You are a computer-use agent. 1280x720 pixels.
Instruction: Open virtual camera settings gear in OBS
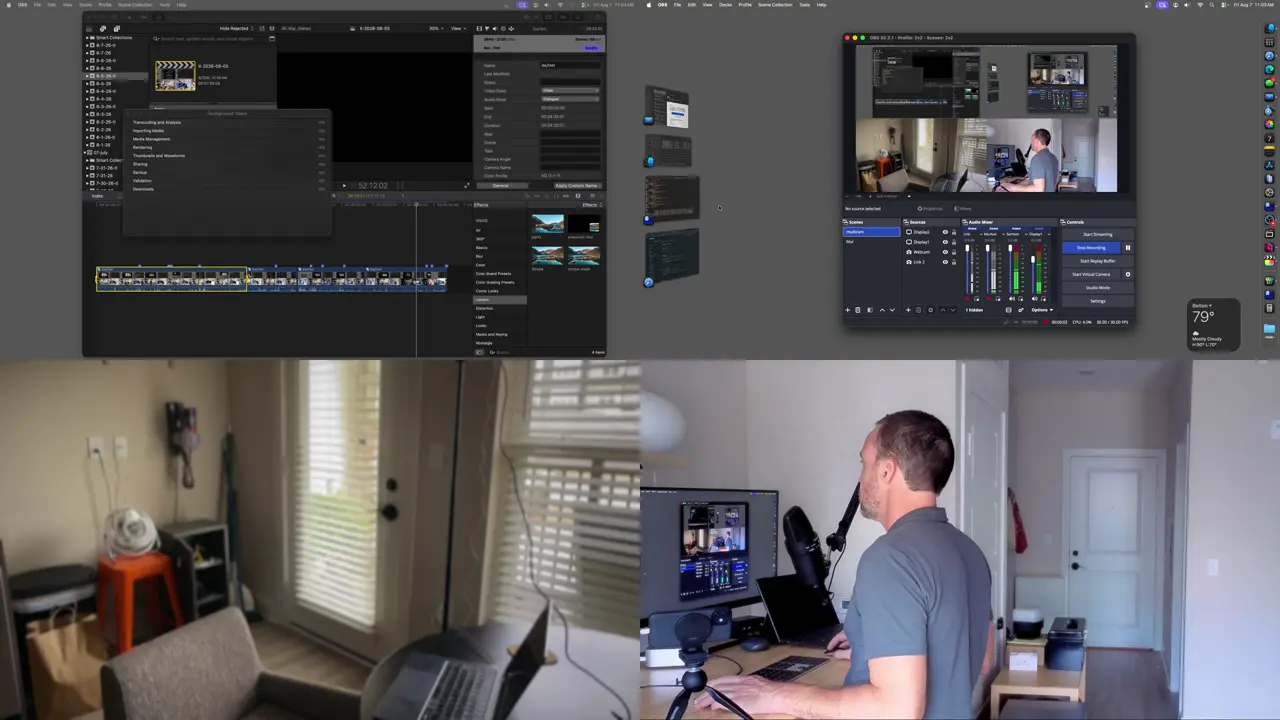point(1128,274)
